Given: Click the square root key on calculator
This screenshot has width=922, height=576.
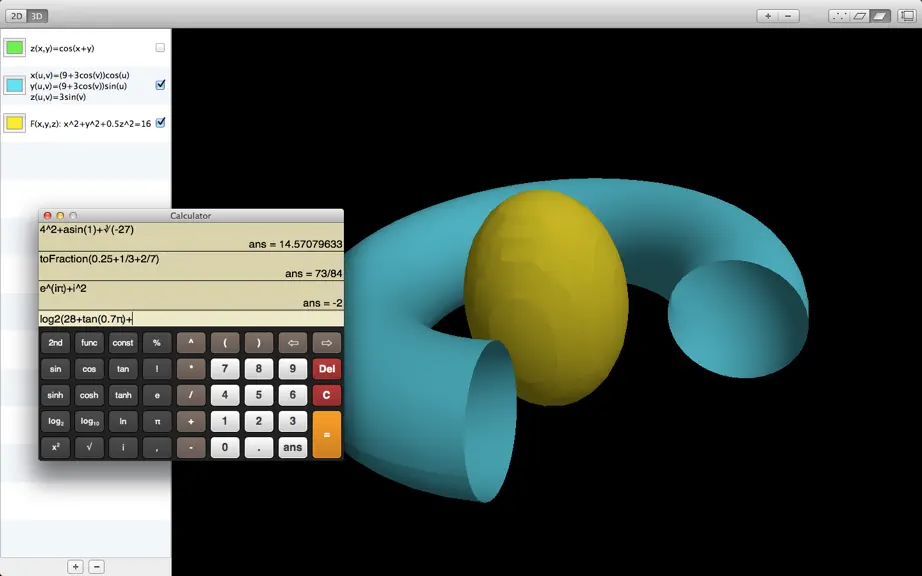Looking at the screenshot, I should click(x=89, y=447).
